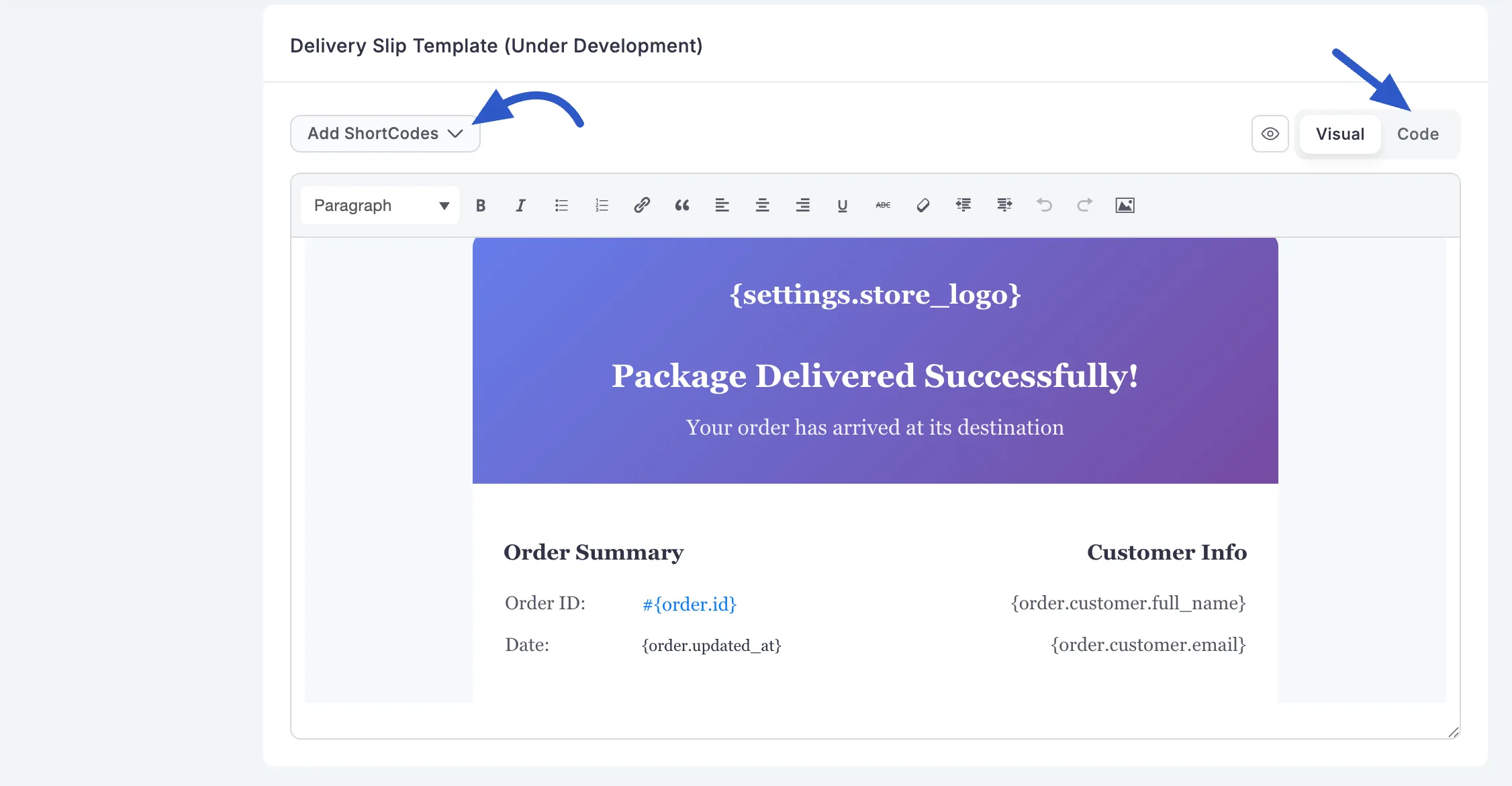
Task: Center align the text
Action: (x=762, y=206)
